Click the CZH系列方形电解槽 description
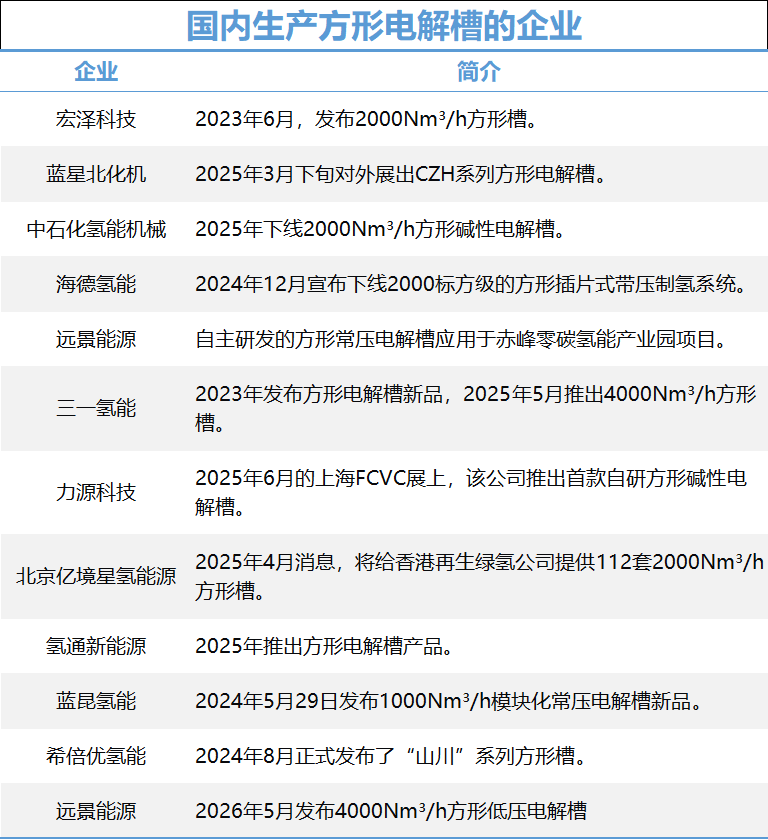The height and width of the screenshot is (840, 768). click(401, 174)
